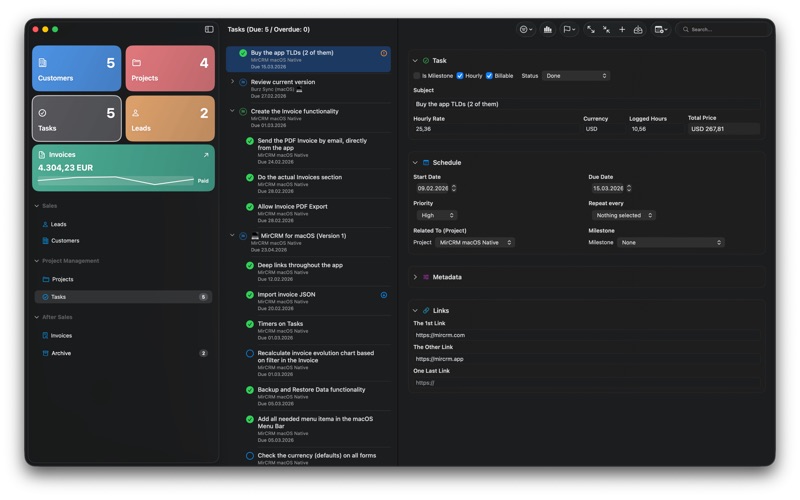
Task: Open the green Invoices card
Action: click(x=123, y=168)
